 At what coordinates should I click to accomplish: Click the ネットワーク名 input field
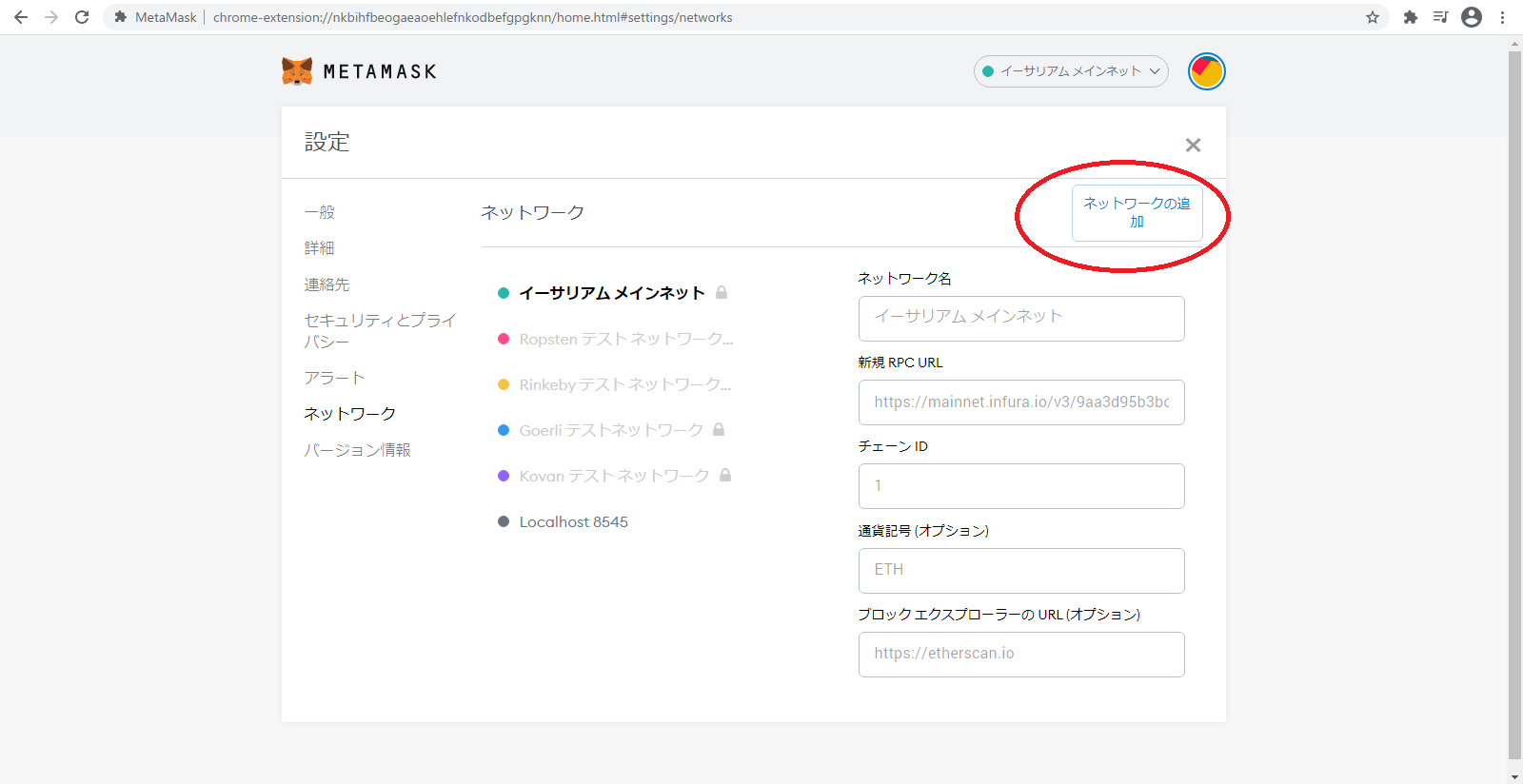pyautogui.click(x=1021, y=318)
